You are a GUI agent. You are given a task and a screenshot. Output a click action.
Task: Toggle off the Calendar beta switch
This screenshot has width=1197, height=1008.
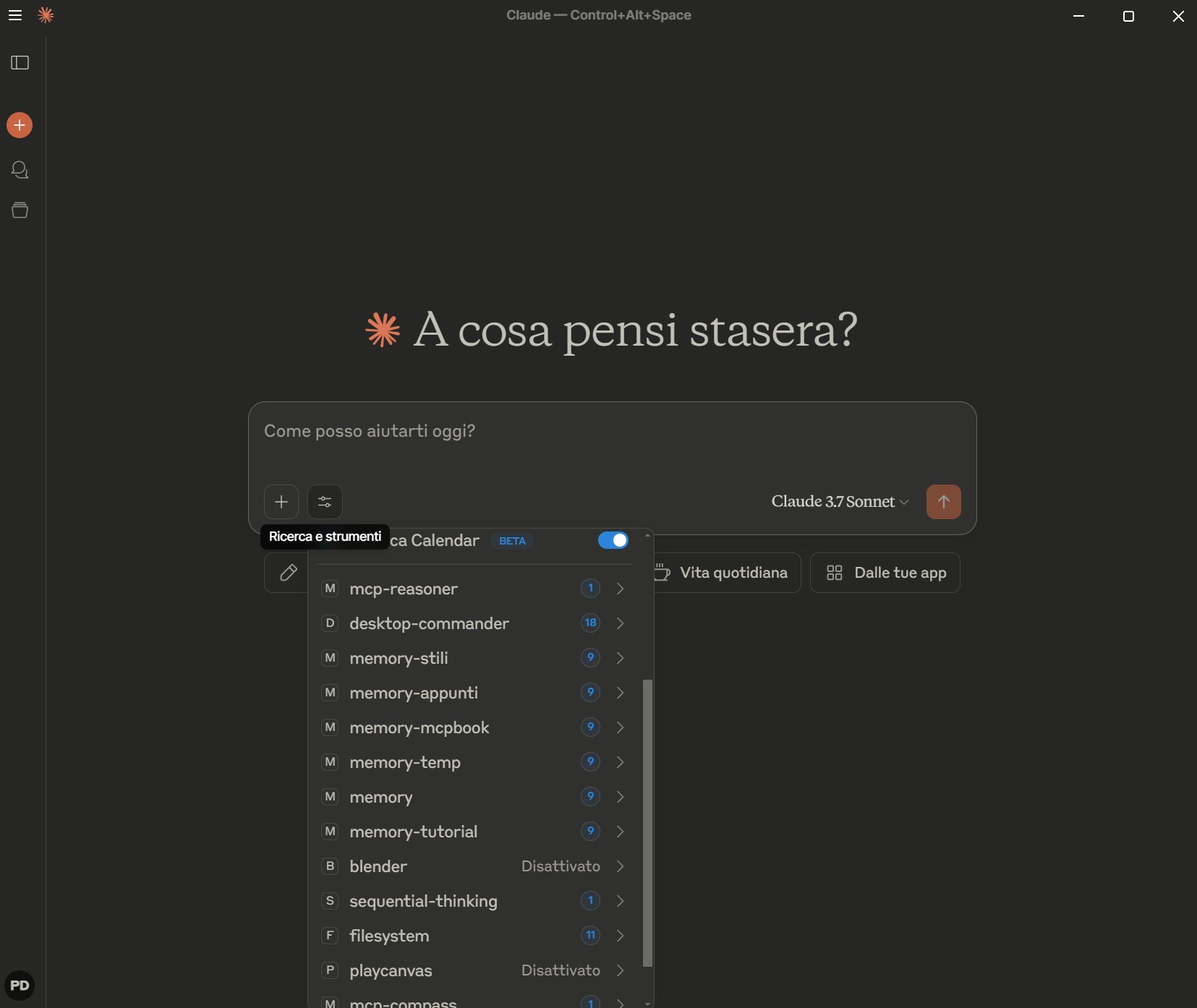coord(613,541)
